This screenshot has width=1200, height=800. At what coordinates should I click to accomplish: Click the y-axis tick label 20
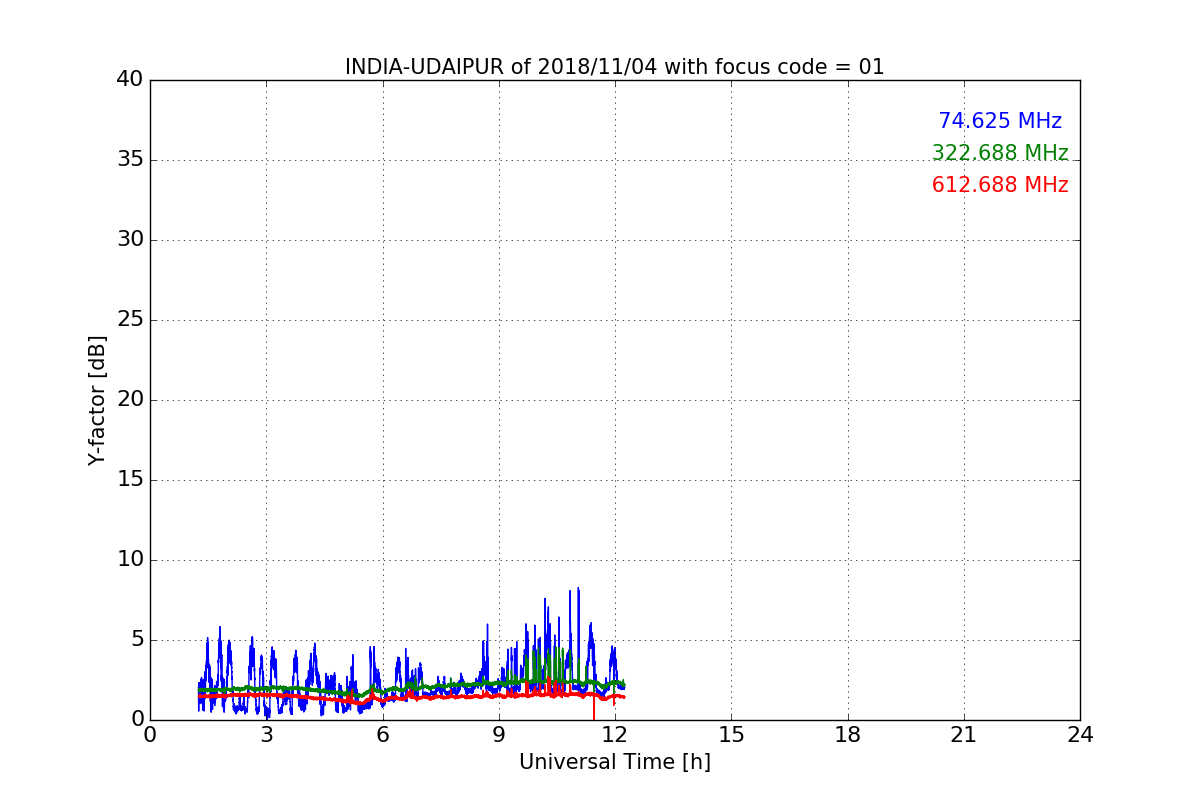pyautogui.click(x=130, y=400)
